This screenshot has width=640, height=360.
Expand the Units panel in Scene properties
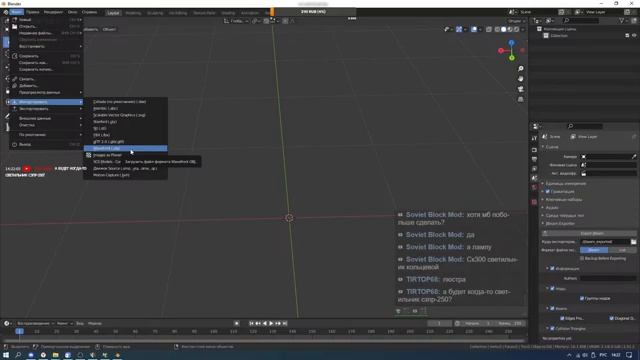pyautogui.click(x=565, y=184)
